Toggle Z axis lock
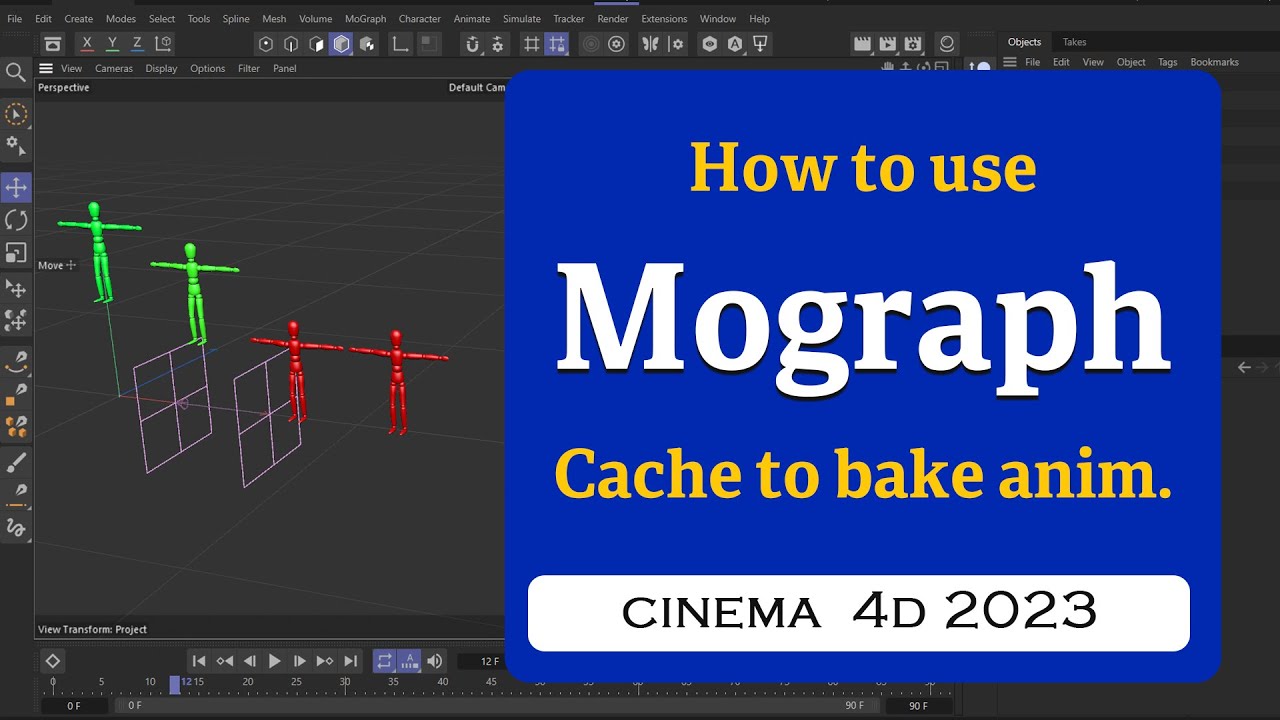Screen dimensions: 1280x720 137,44
